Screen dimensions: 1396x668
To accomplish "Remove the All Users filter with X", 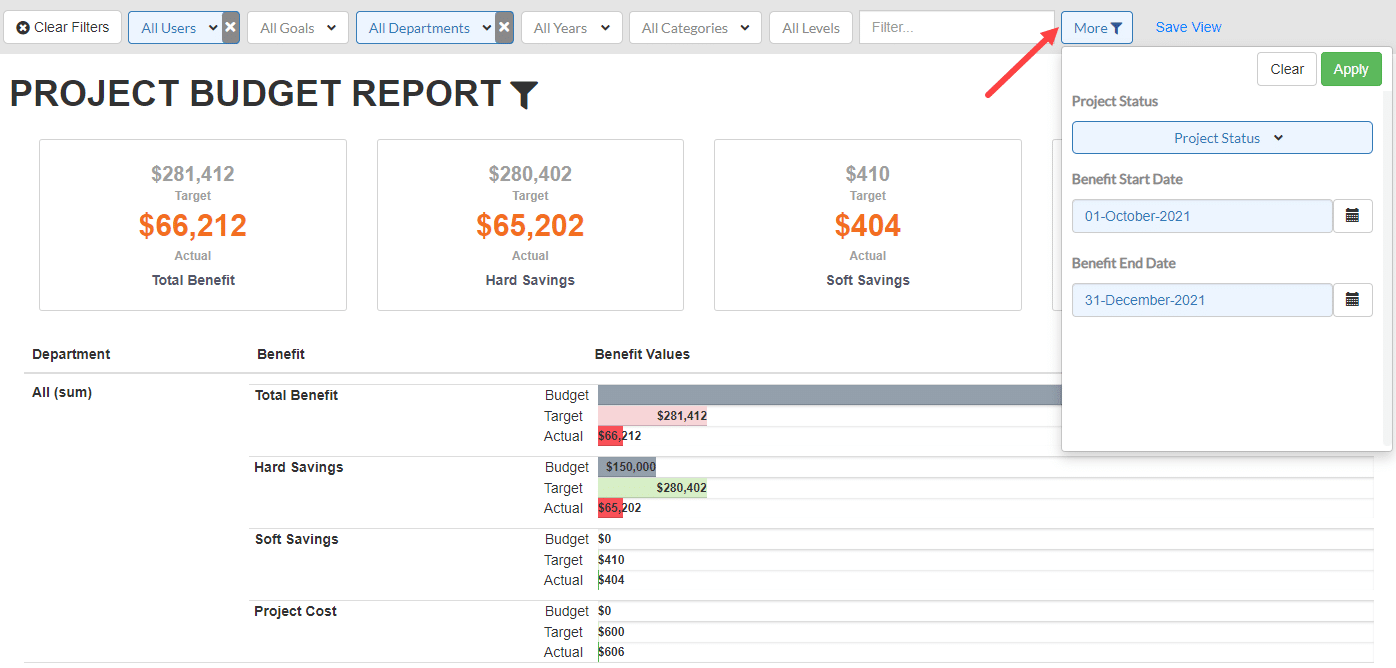I will (x=230, y=28).
